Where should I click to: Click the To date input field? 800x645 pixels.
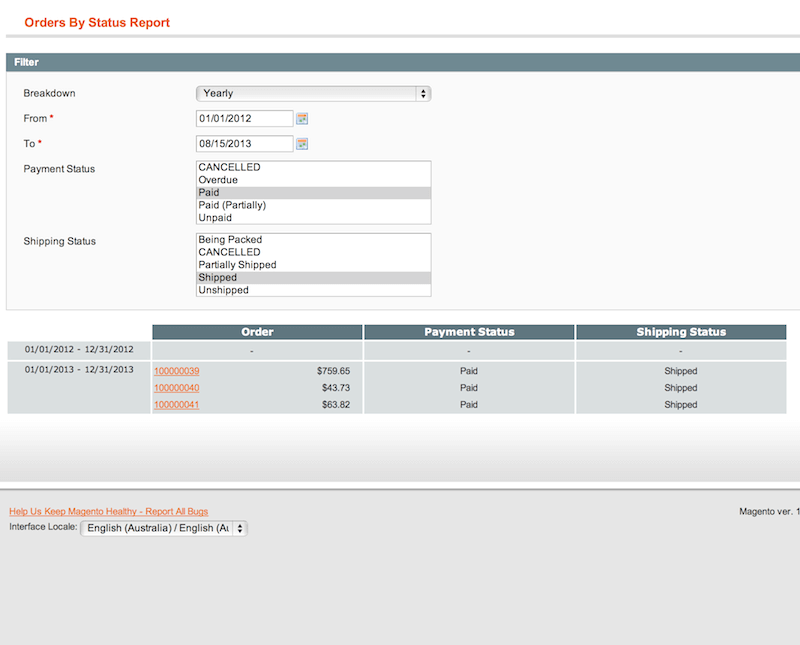[244, 143]
